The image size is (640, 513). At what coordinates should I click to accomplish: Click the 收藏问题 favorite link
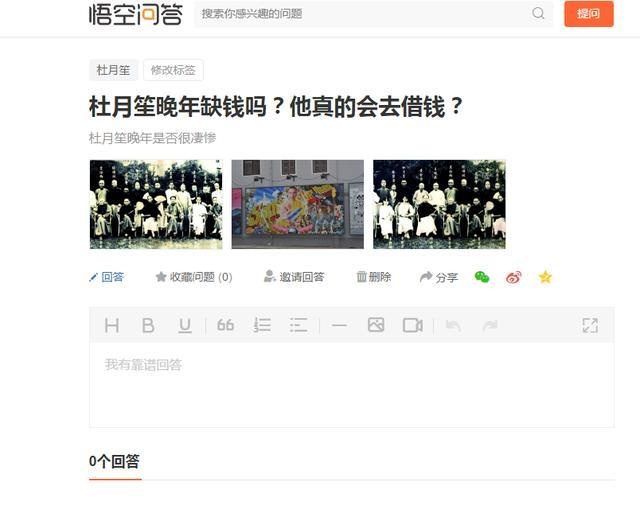click(x=194, y=277)
